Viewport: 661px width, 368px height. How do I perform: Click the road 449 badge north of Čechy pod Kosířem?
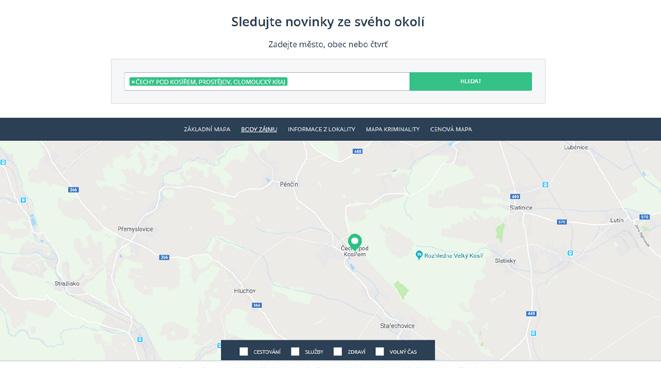pos(357,151)
